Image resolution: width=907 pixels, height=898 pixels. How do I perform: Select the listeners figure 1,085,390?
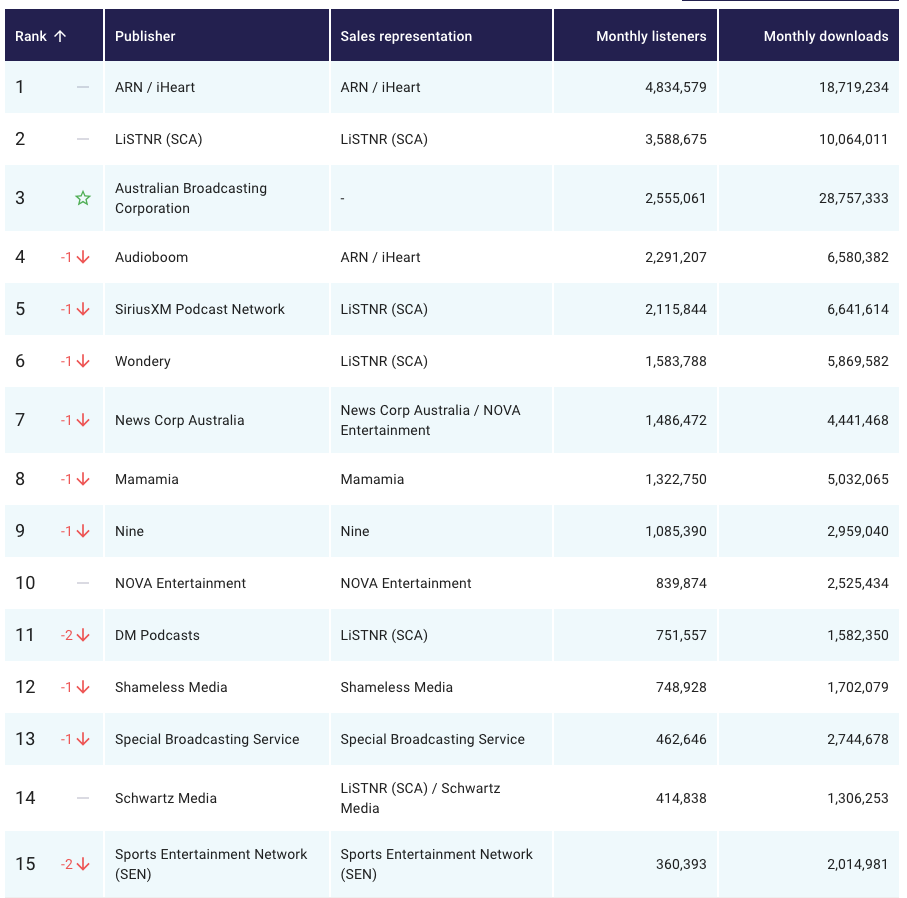pos(676,532)
